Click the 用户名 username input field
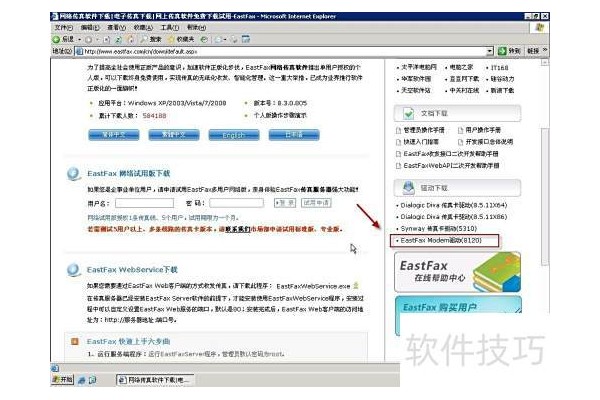The width and height of the screenshot is (600, 400). point(144,203)
